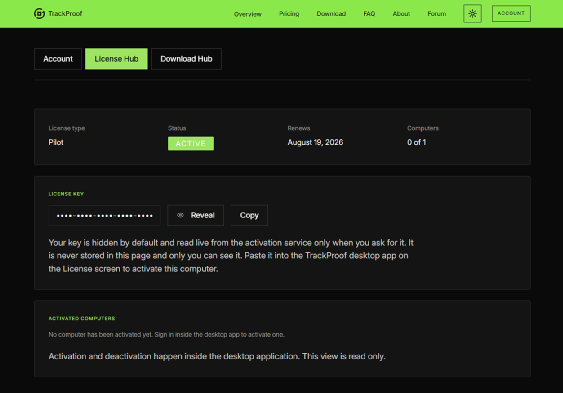Copy the license key
This screenshot has width=563, height=393.
pos(249,215)
